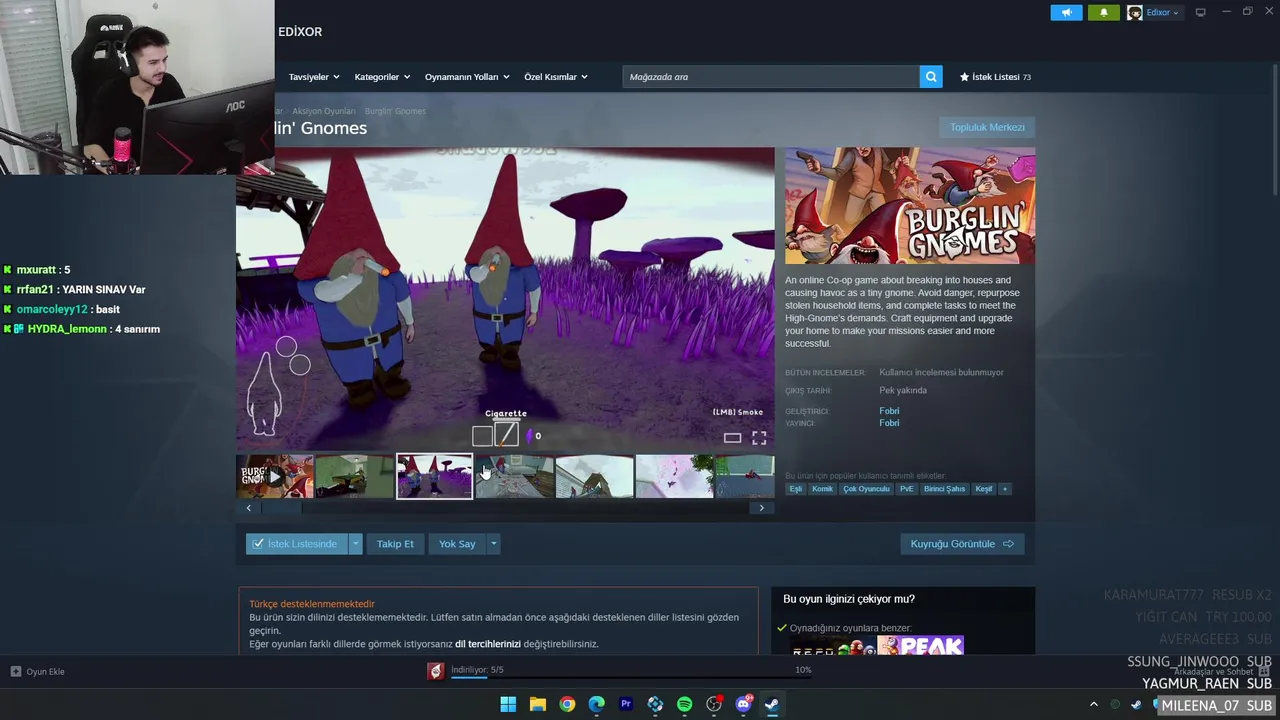Open the Edixor account dropdown
Screen dimensions: 1280x720
(x=1162, y=13)
